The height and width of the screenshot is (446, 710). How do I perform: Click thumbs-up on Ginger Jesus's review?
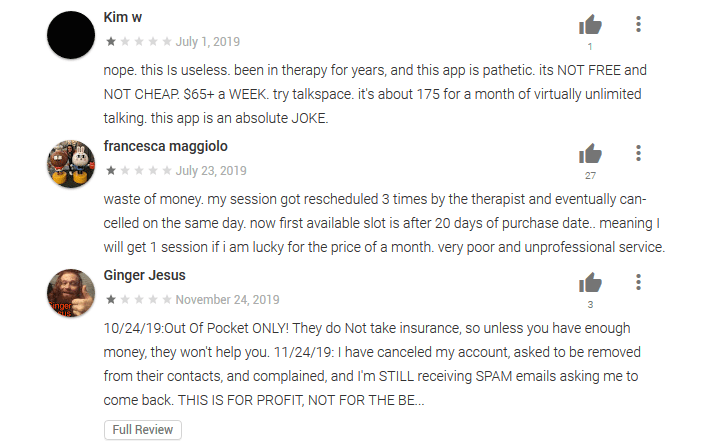[590, 283]
